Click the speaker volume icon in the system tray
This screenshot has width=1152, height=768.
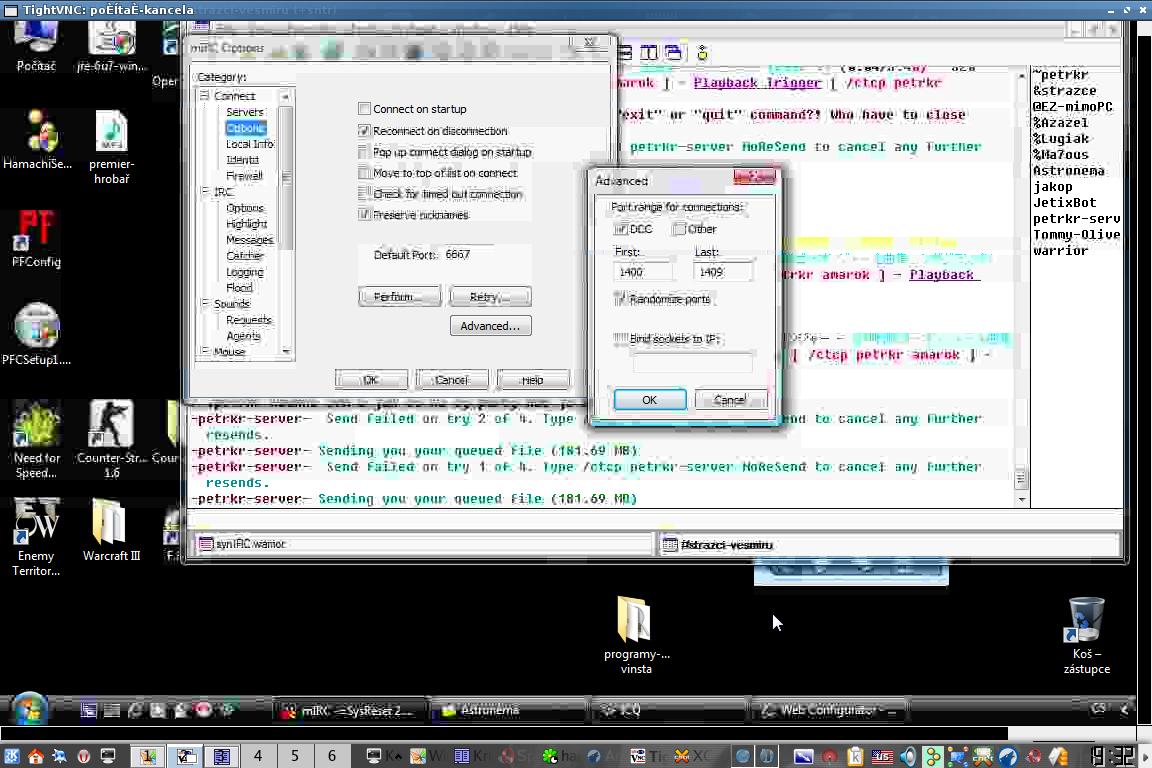click(x=908, y=756)
